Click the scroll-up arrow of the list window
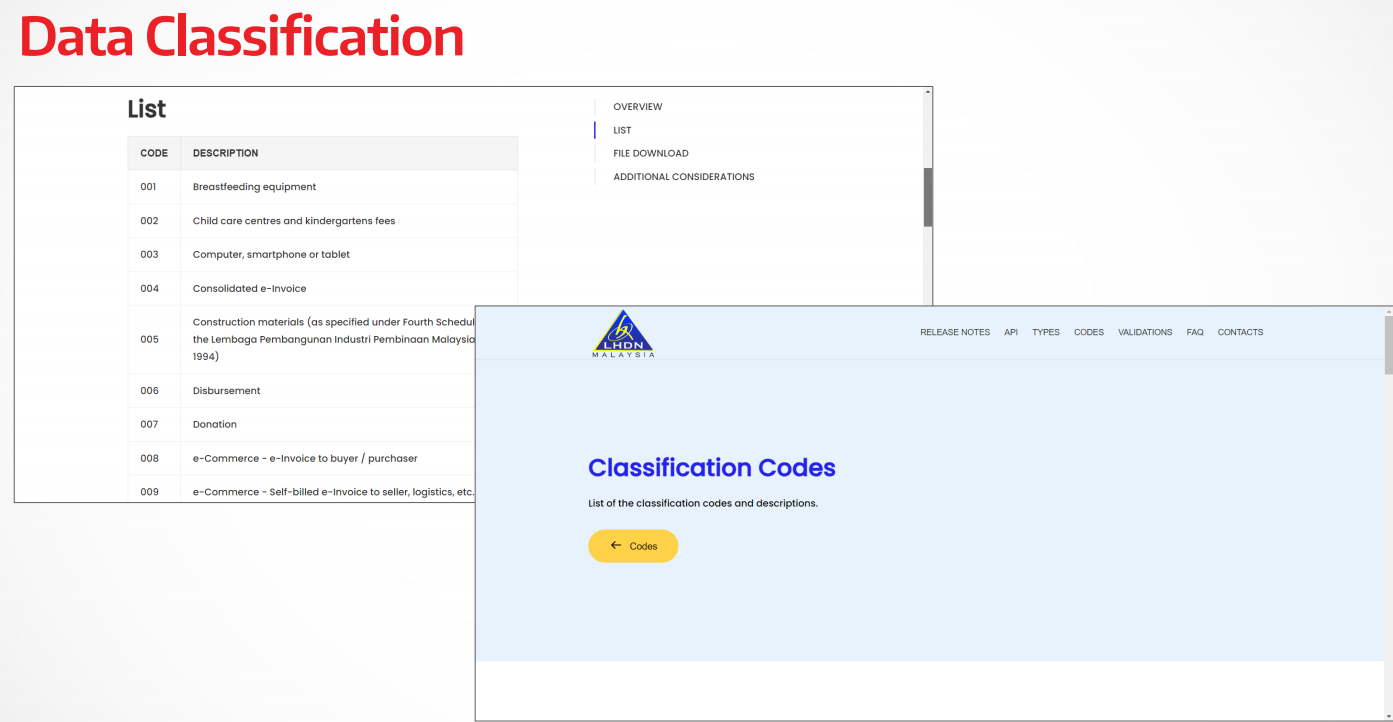Viewport: 1393px width, 722px height. (x=927, y=92)
